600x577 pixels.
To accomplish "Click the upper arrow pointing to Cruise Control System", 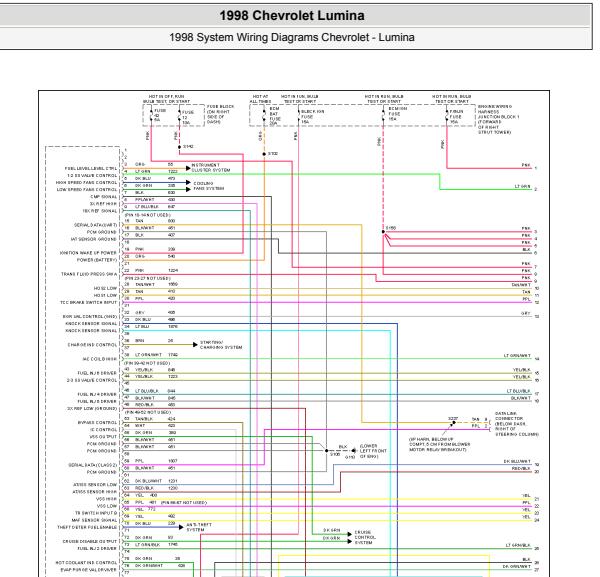I will (x=349, y=534).
